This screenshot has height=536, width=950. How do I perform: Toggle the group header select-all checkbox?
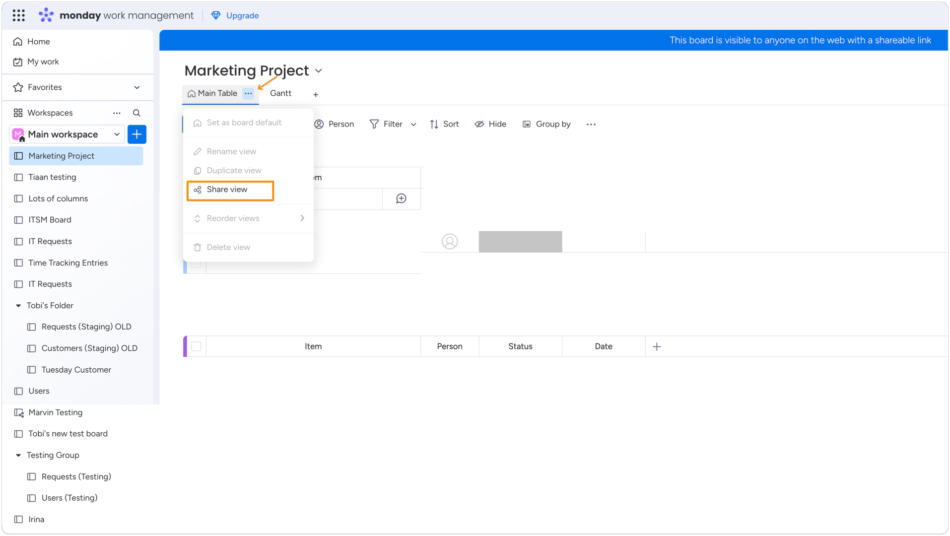pos(196,346)
